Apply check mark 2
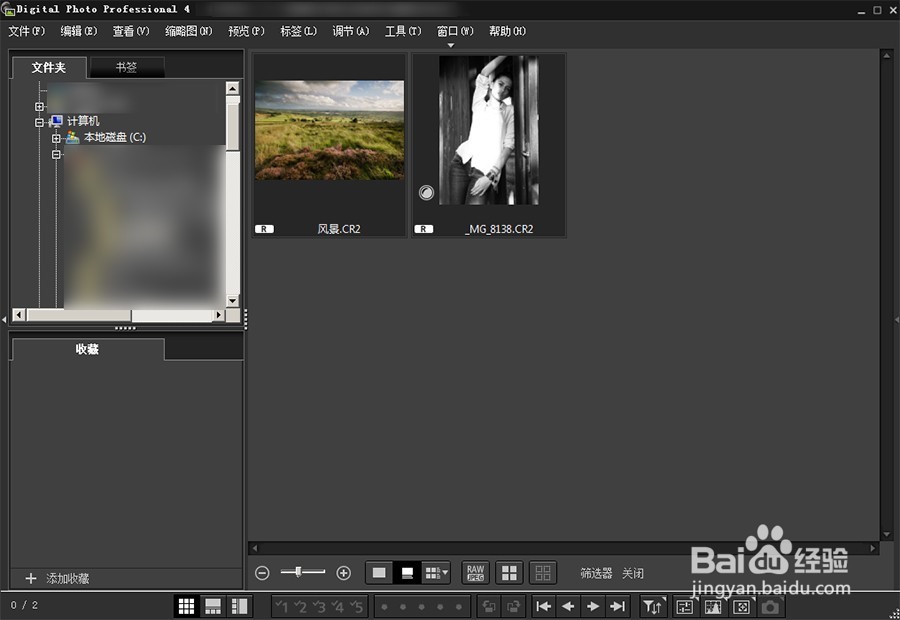Image resolution: width=900 pixels, height=620 pixels. 300,606
